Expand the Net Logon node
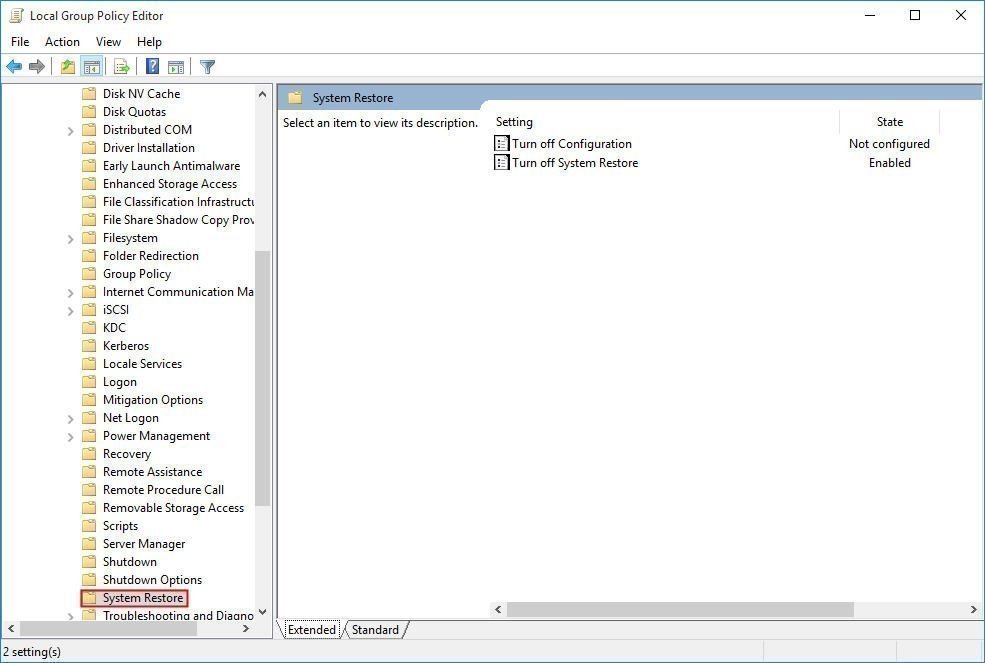985x663 pixels. [x=70, y=419]
